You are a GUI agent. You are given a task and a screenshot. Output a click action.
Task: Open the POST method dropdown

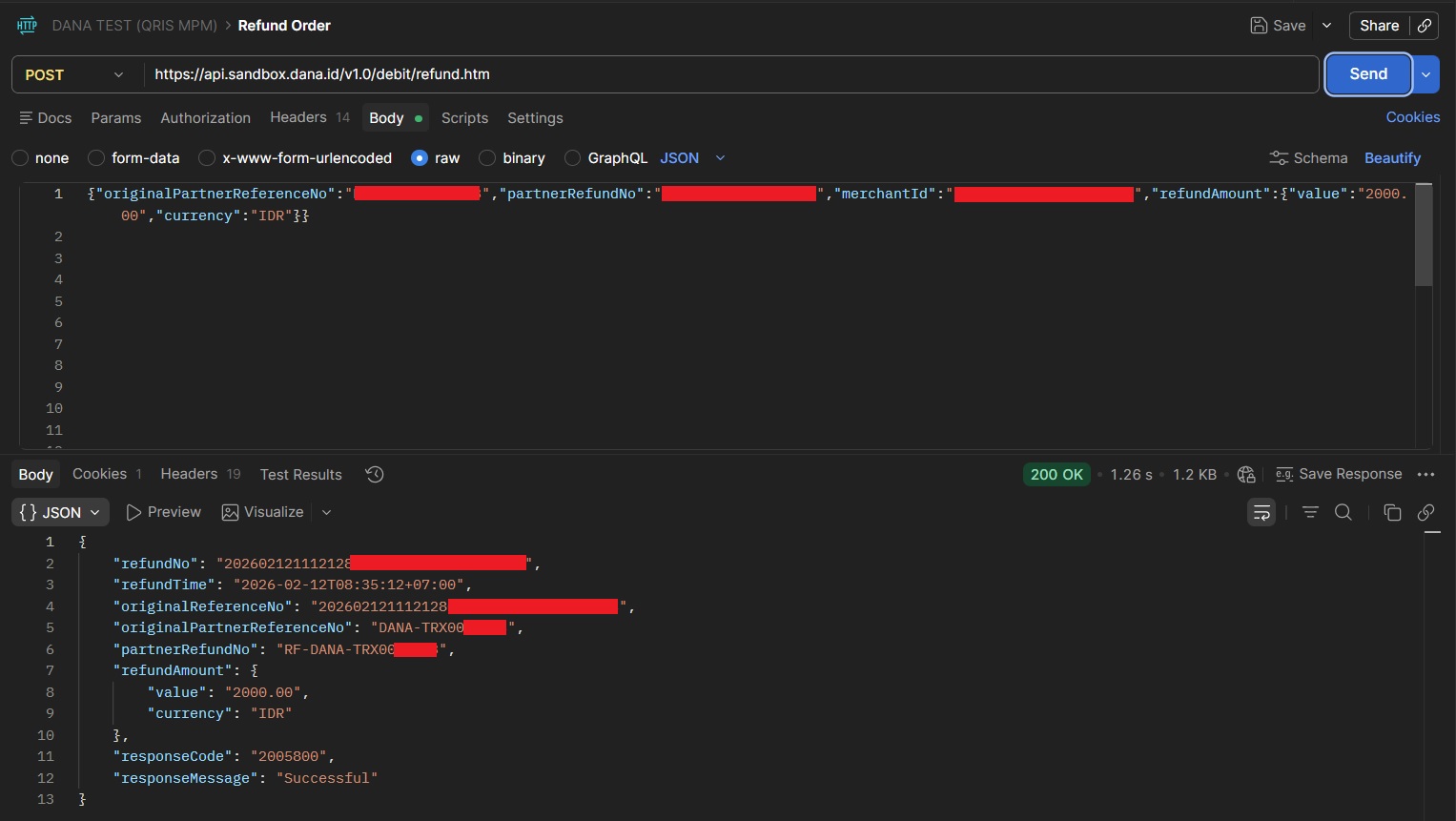pos(75,74)
